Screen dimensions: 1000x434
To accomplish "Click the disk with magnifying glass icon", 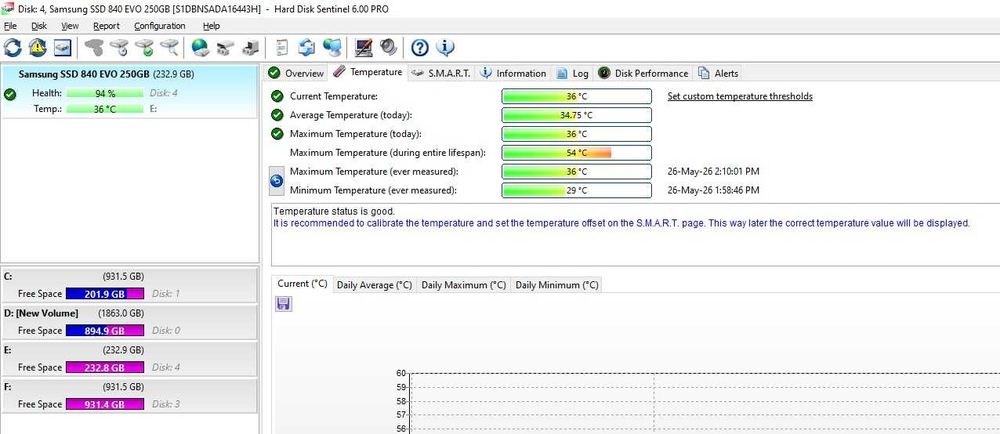I will [169, 47].
